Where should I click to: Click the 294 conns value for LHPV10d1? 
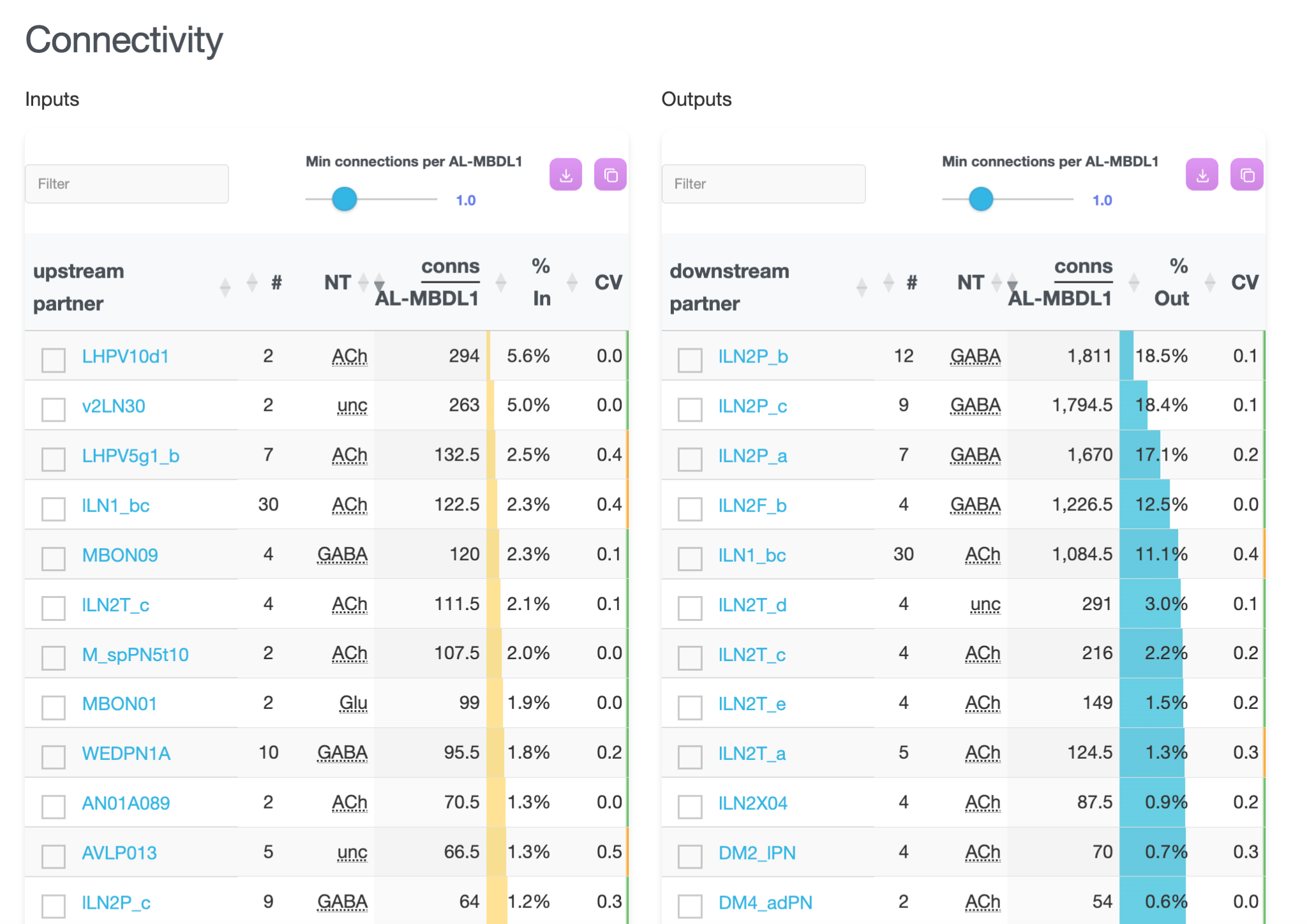click(x=464, y=356)
